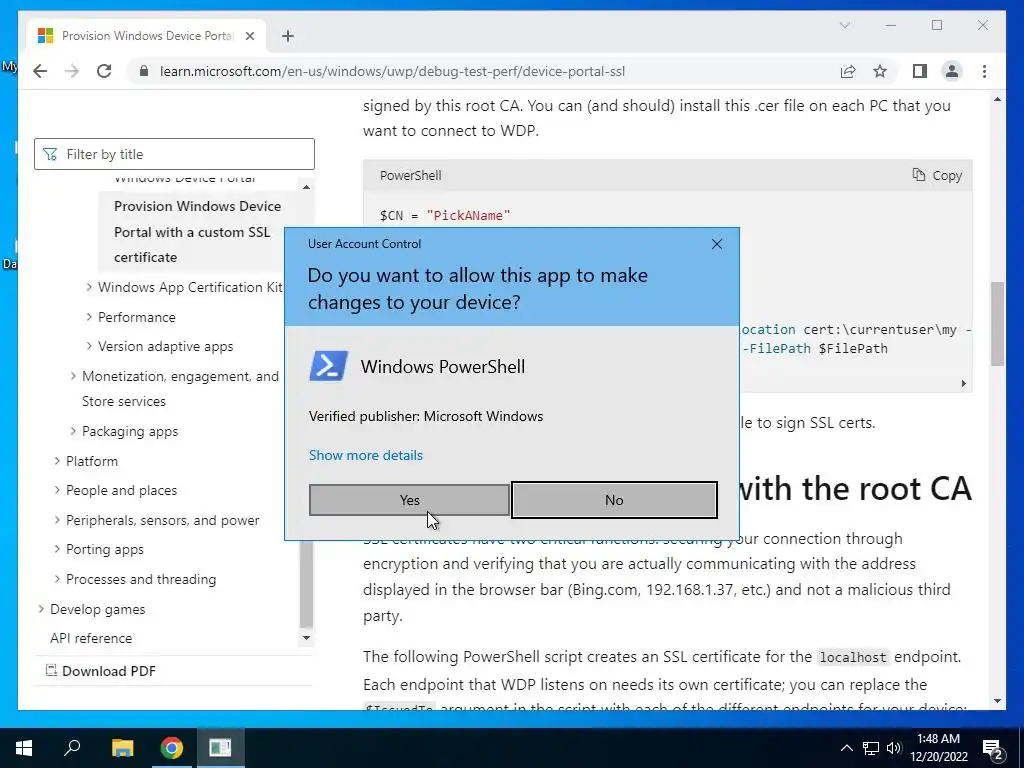Copy the PowerShell code block

[x=936, y=175]
